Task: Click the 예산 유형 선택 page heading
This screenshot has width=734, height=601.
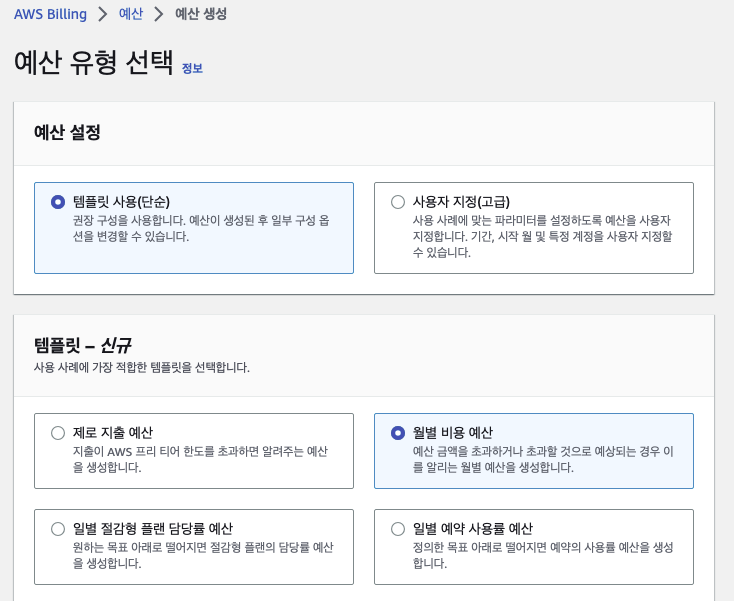Action: click(x=94, y=62)
